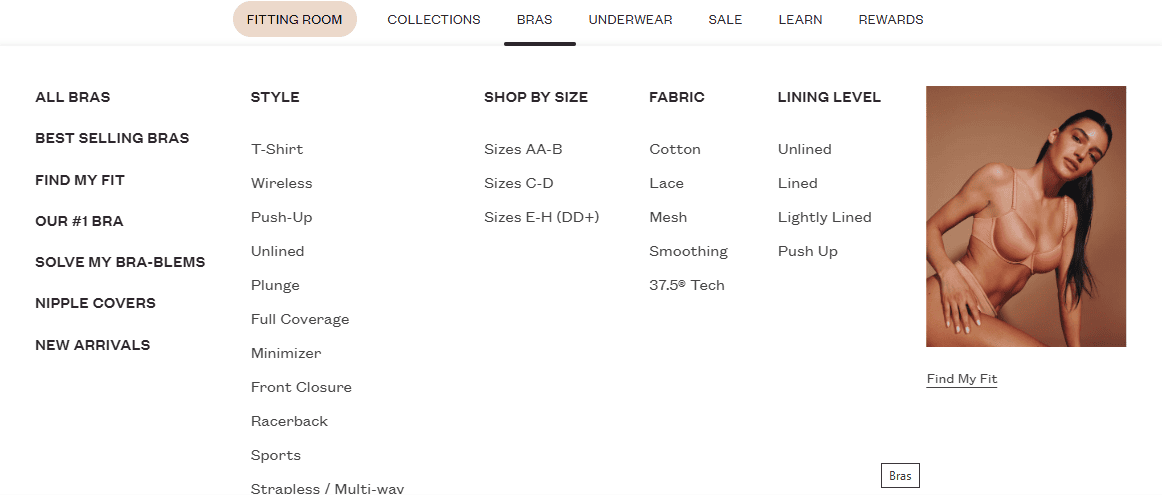Select the Underwear navigation item
The width and height of the screenshot is (1162, 495).
(630, 20)
